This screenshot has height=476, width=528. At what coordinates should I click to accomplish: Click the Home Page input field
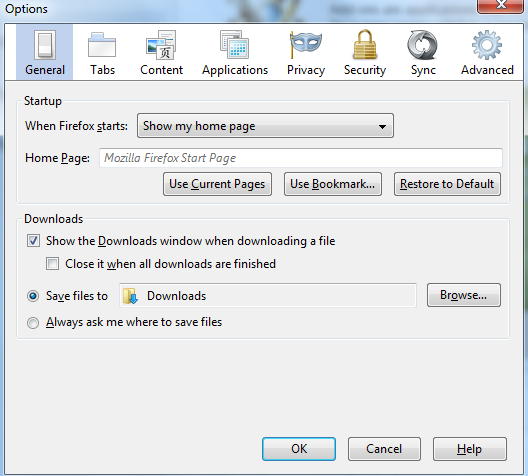[301, 158]
